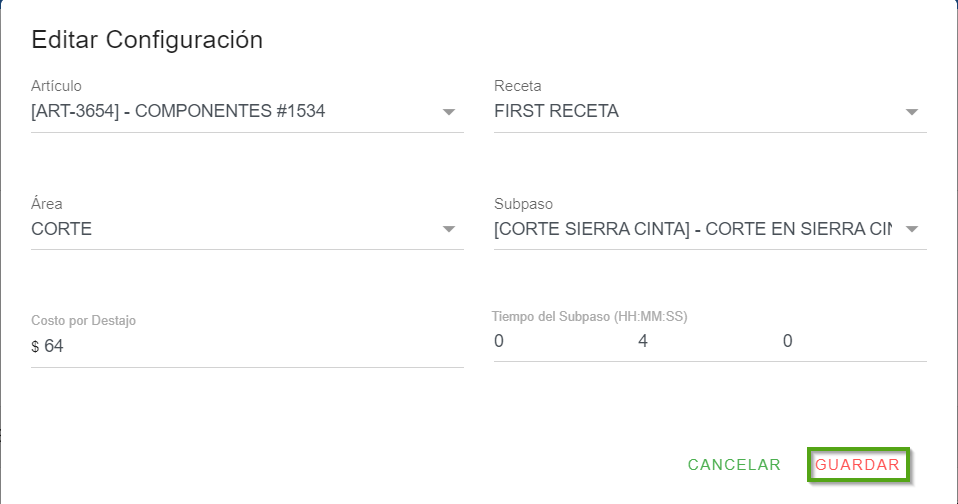
Task: Open the Área dropdown arrow
Action: point(449,230)
